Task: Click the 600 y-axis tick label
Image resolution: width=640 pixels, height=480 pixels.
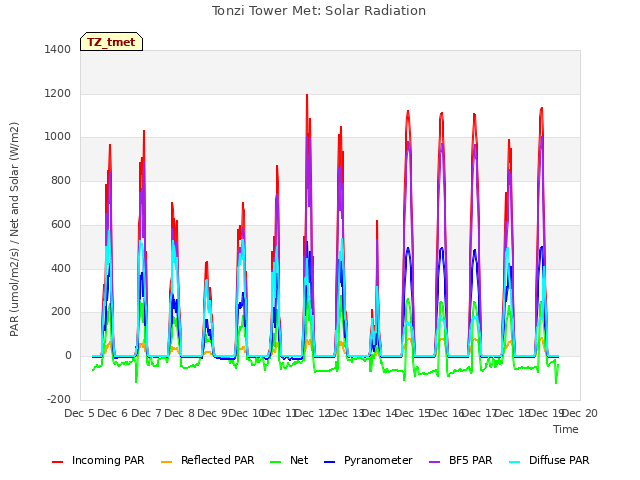Action: (x=61, y=224)
